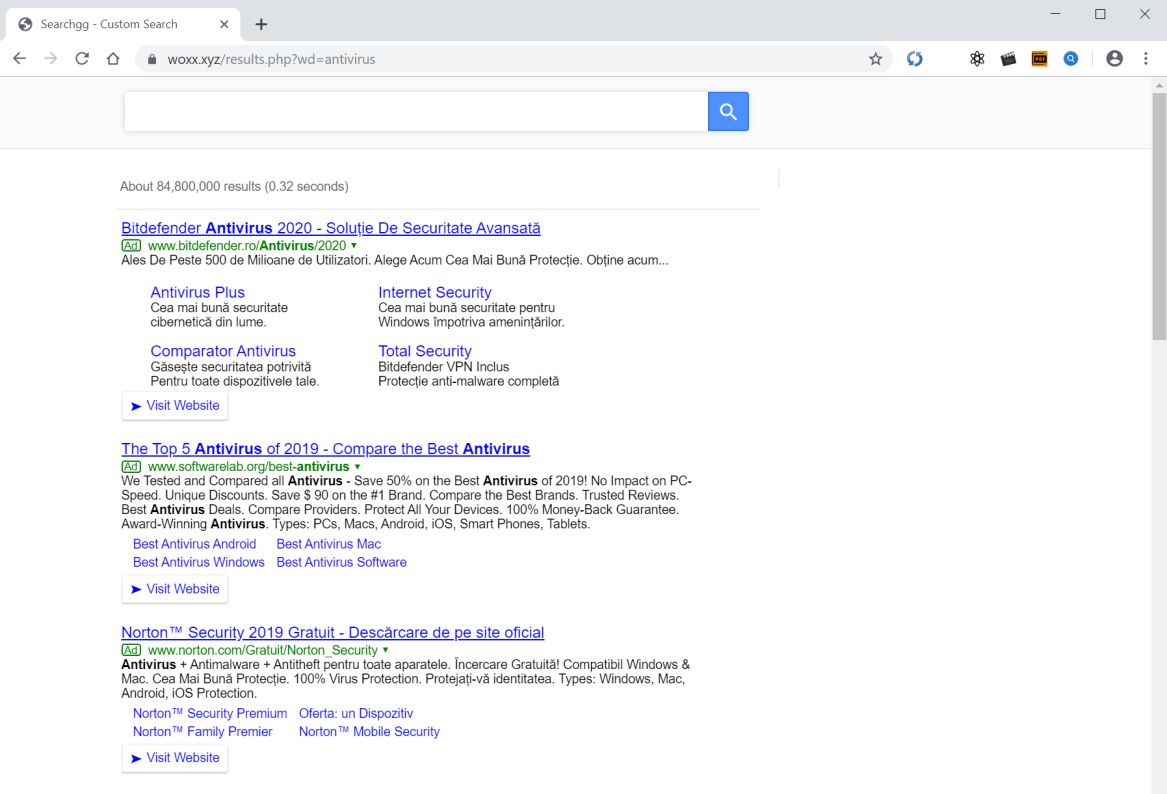
Task: Open the clapperboard extension icon
Action: pos(1008,59)
